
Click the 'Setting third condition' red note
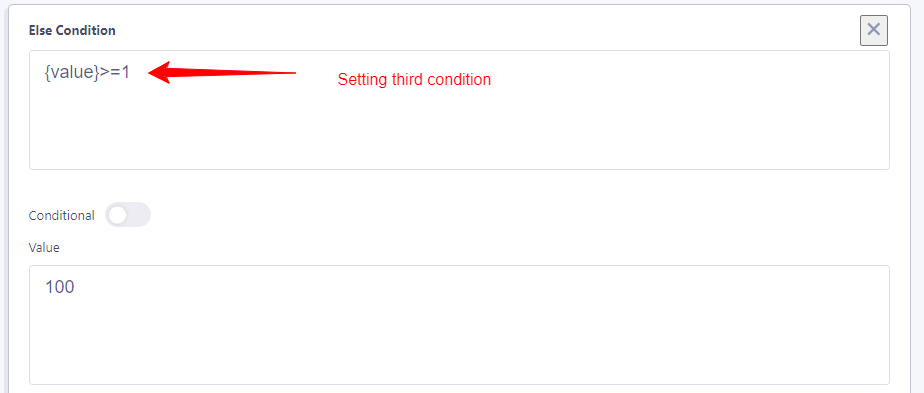(x=414, y=80)
